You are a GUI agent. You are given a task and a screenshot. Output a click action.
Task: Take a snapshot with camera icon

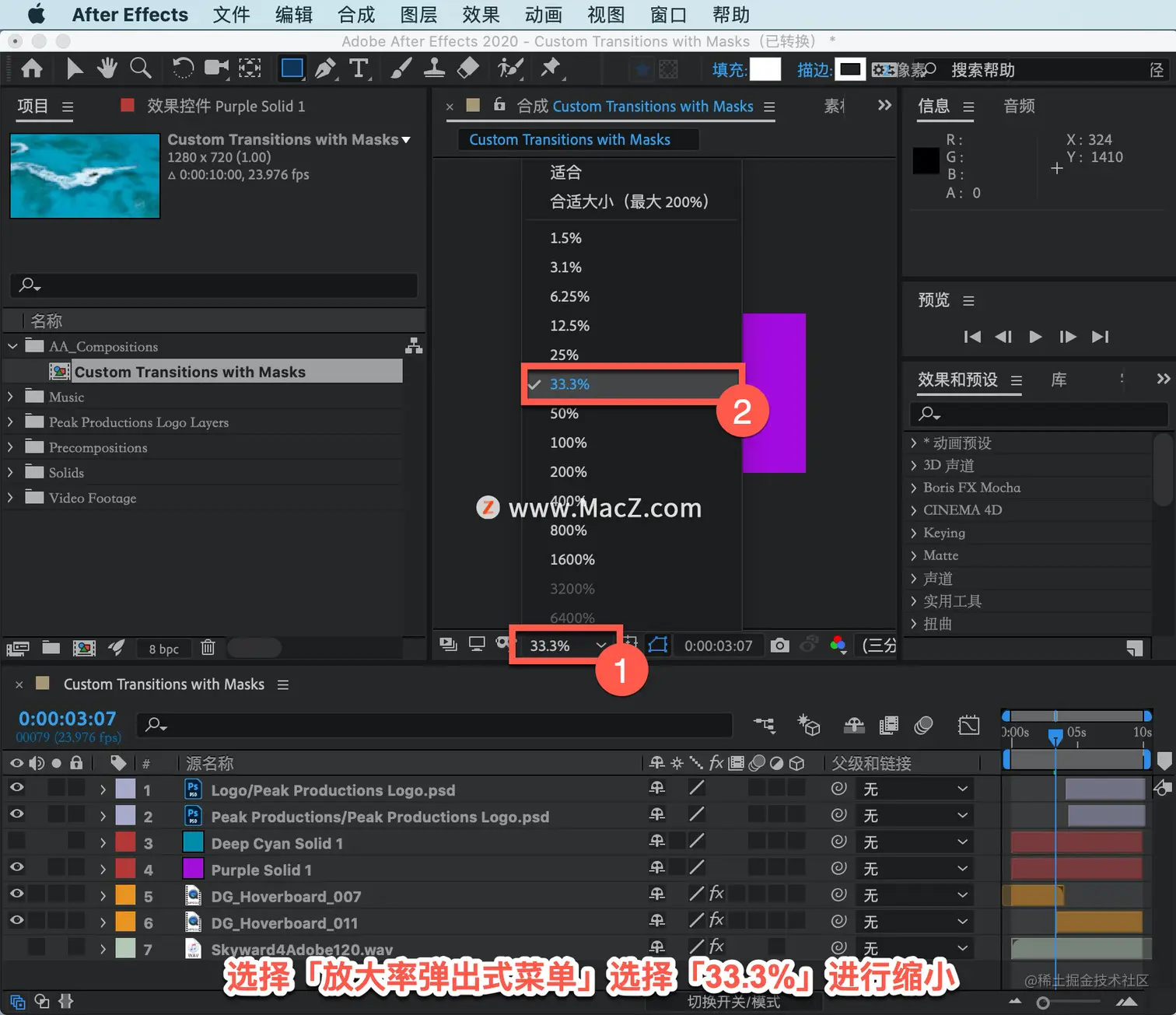pos(779,646)
